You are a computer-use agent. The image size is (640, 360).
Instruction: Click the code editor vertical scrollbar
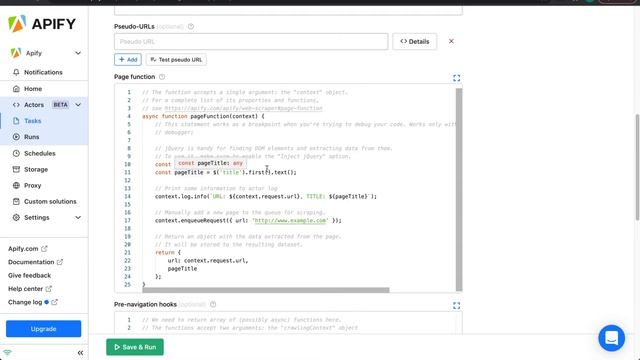pyautogui.click(x=459, y=189)
